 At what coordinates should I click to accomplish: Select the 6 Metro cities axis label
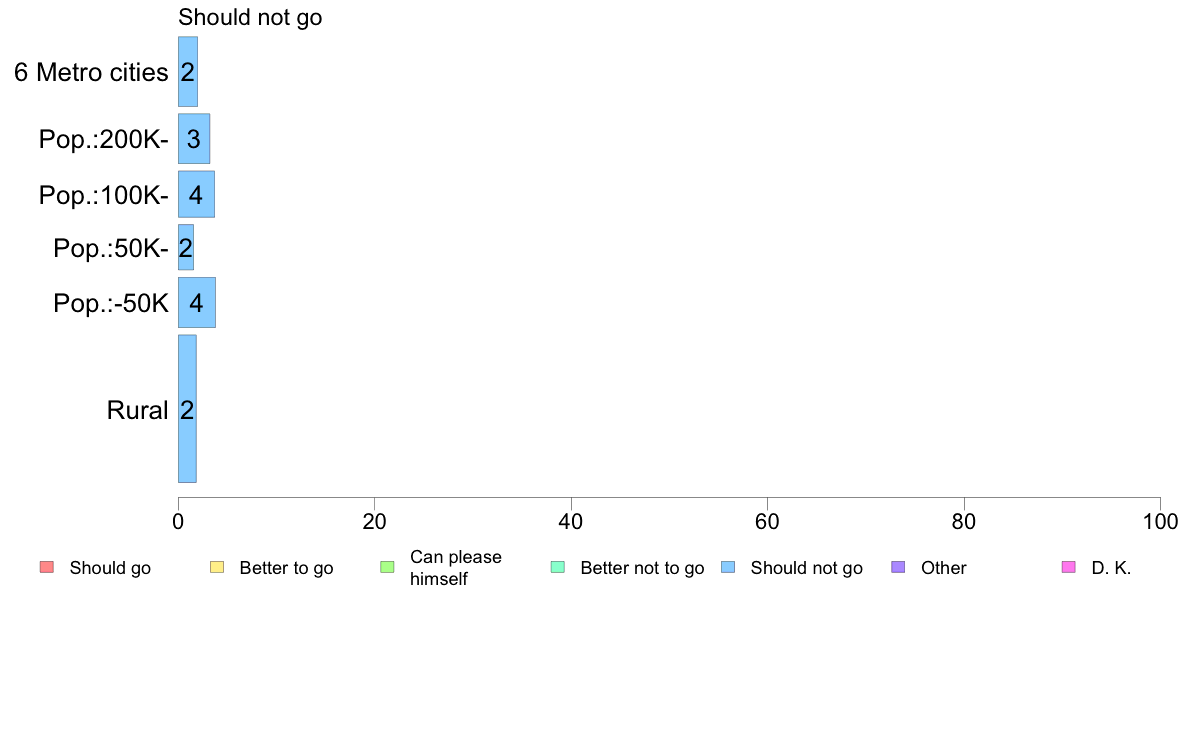(91, 72)
